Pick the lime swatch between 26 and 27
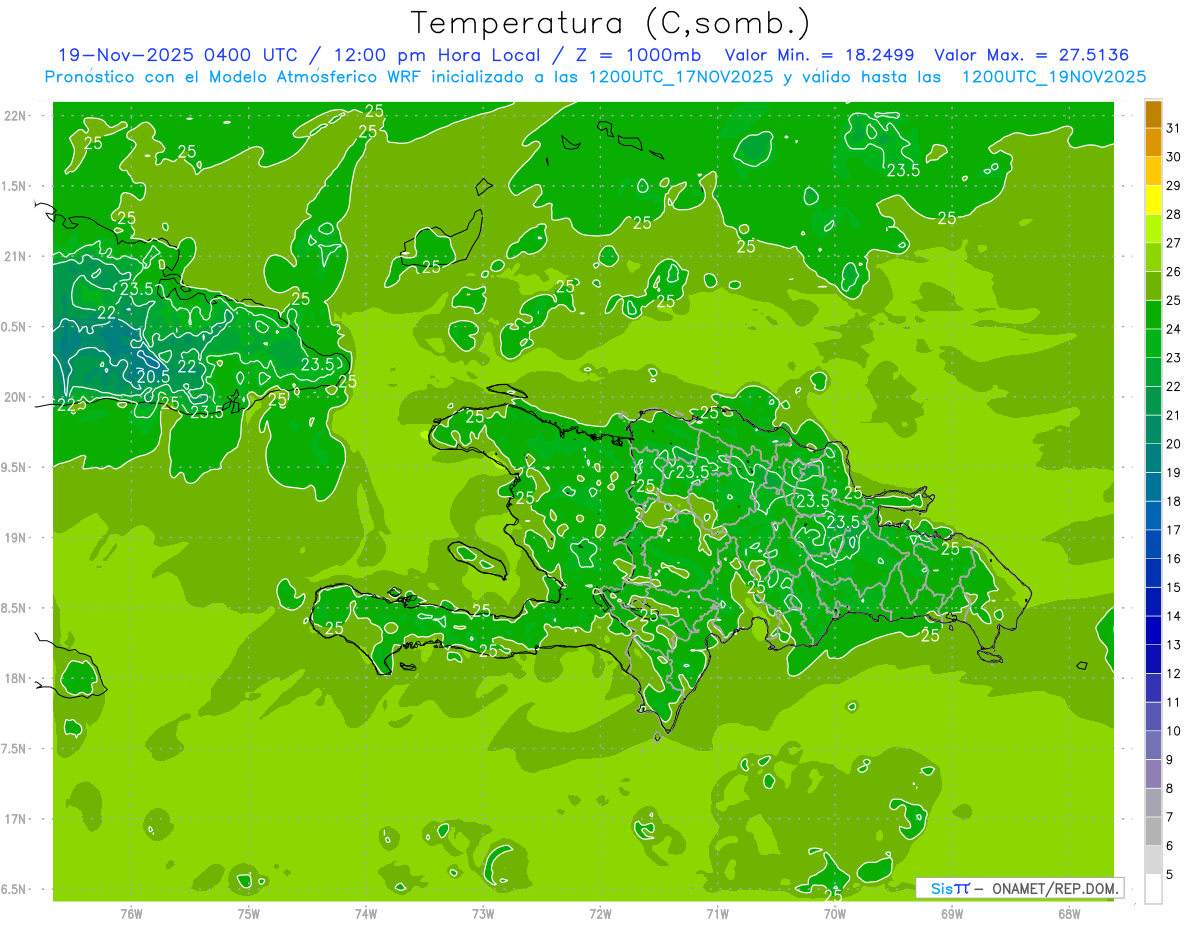This screenshot has width=1200, height=927. [1153, 257]
